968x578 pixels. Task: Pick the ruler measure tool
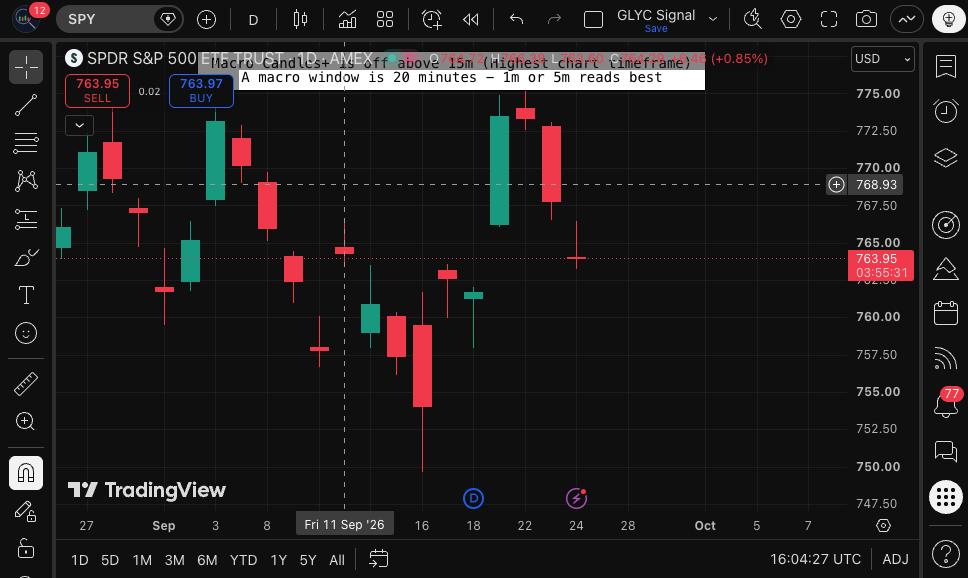tap(26, 383)
